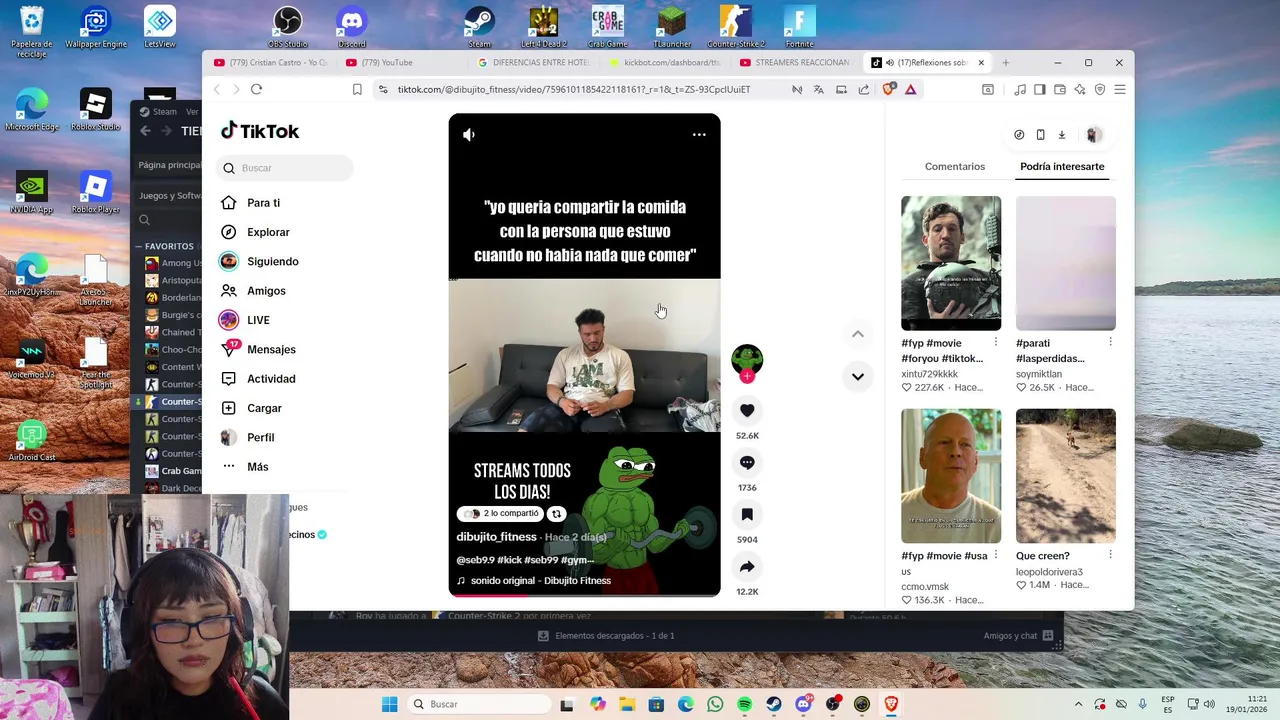Open options for xintu729kkkk '#fyp #movie' video
Image resolution: width=1280 pixels, height=720 pixels.
click(995, 342)
